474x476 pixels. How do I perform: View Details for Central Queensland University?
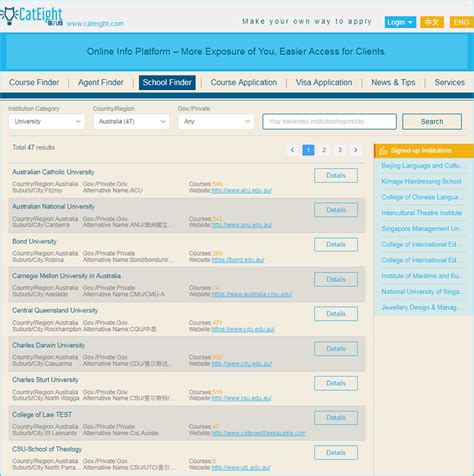pos(336,314)
